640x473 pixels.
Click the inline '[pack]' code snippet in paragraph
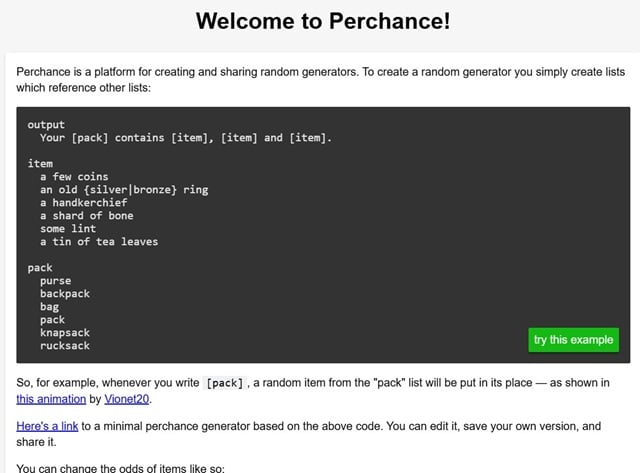tap(225, 383)
